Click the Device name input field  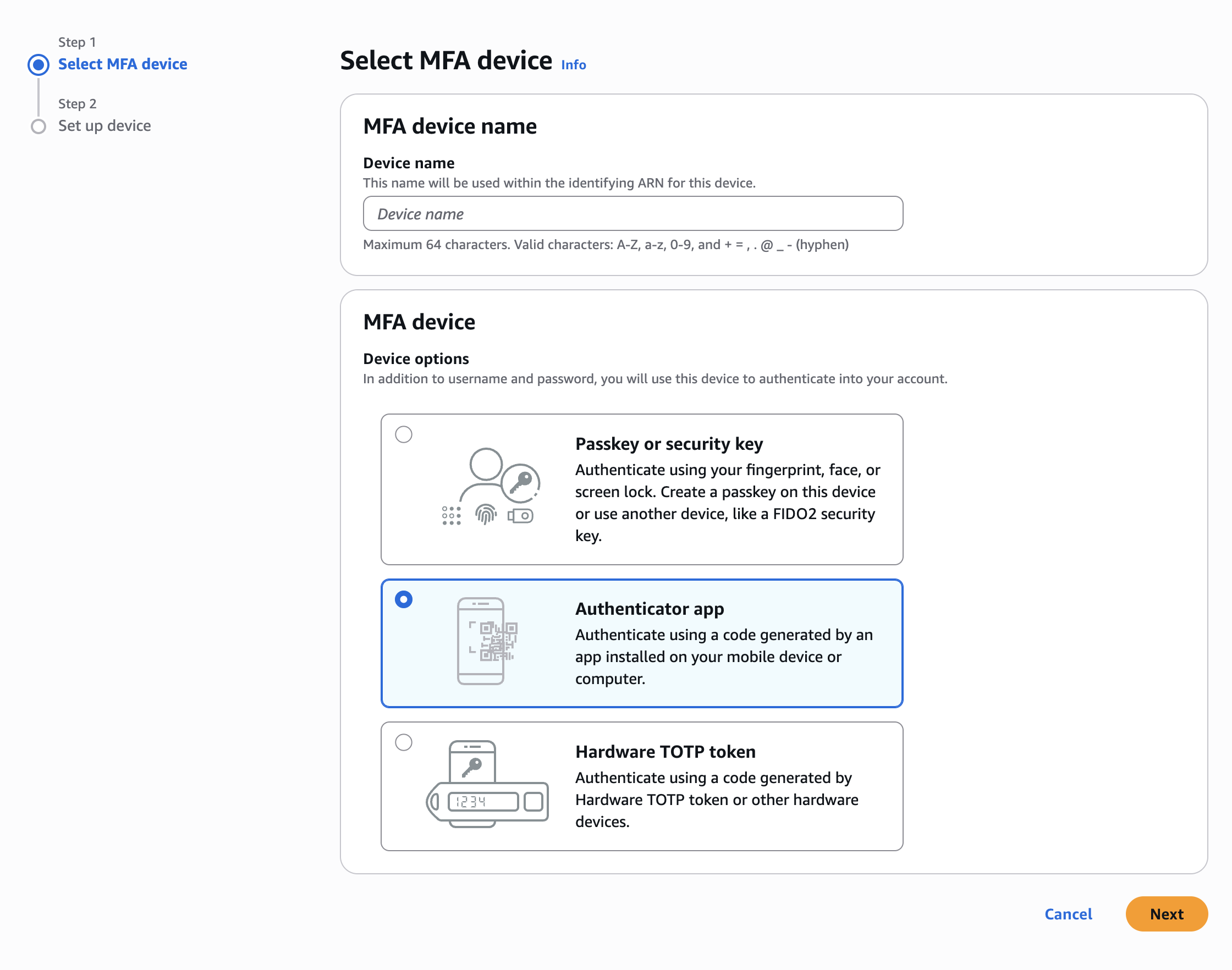tap(632, 213)
